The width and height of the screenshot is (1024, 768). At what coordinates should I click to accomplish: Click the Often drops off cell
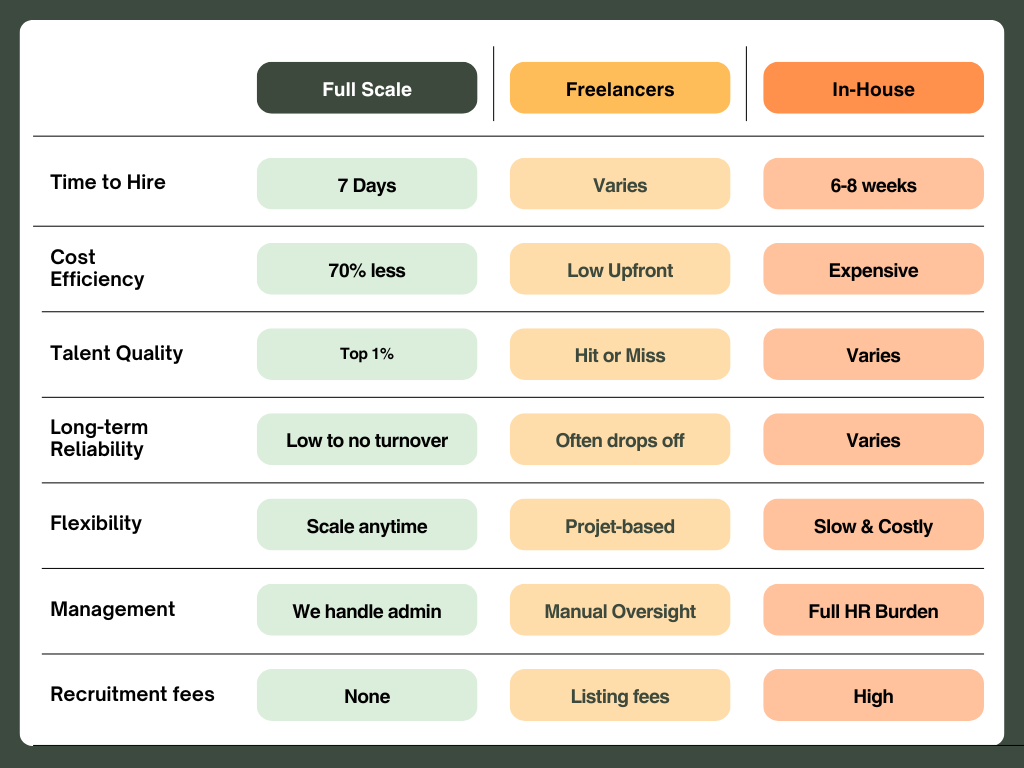620,440
